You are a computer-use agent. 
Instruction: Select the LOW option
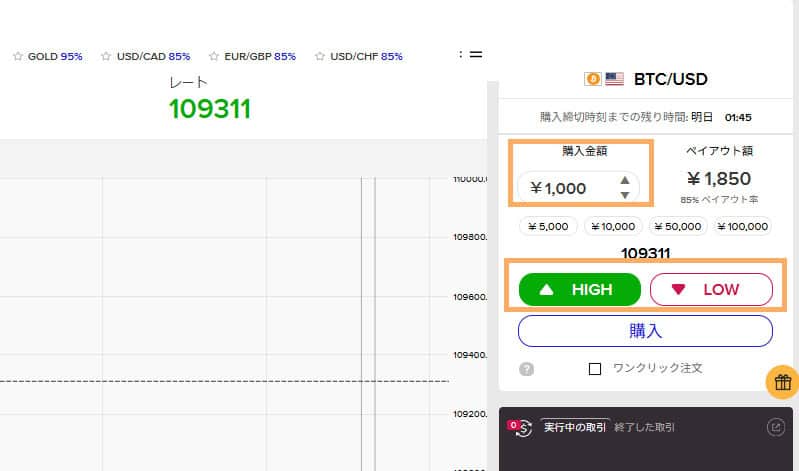click(711, 290)
